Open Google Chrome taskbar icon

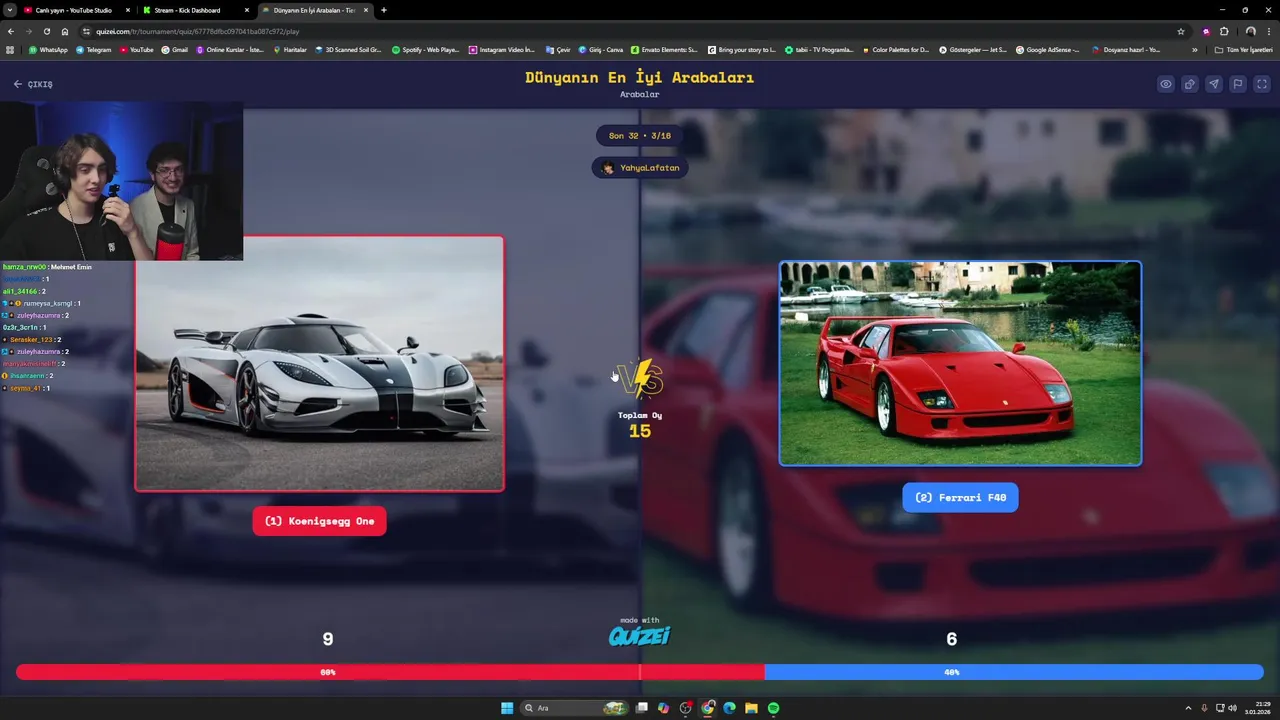(708, 708)
